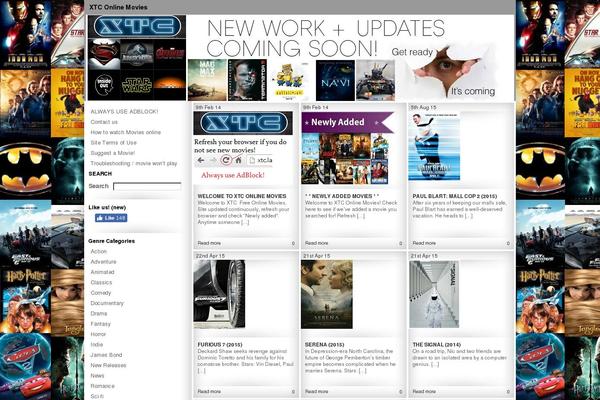Open the Star Wars logo tile
The image size is (600, 400).
pyautogui.click(x=137, y=85)
